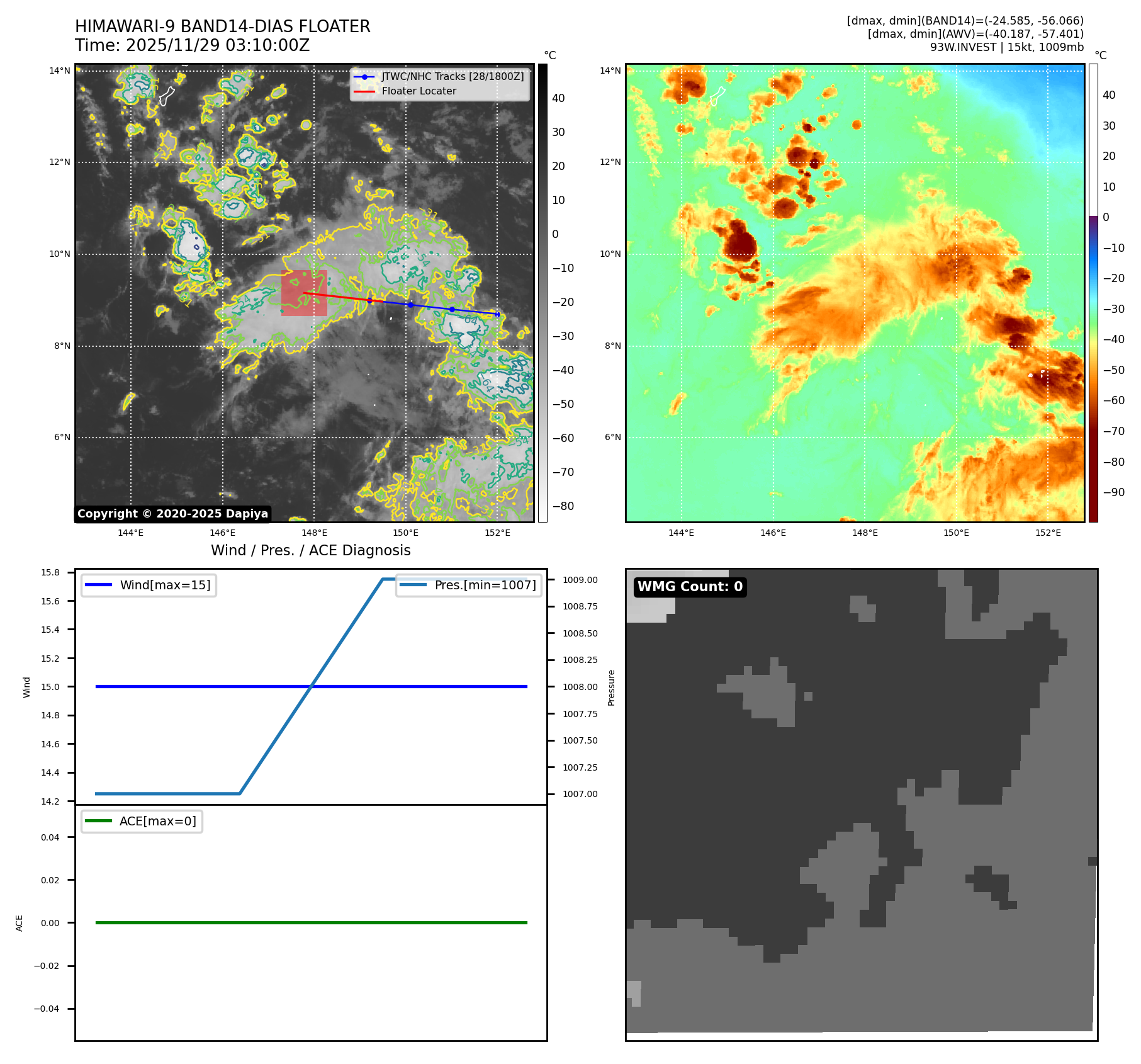Click the grayscale temperature colorbar

542,293
